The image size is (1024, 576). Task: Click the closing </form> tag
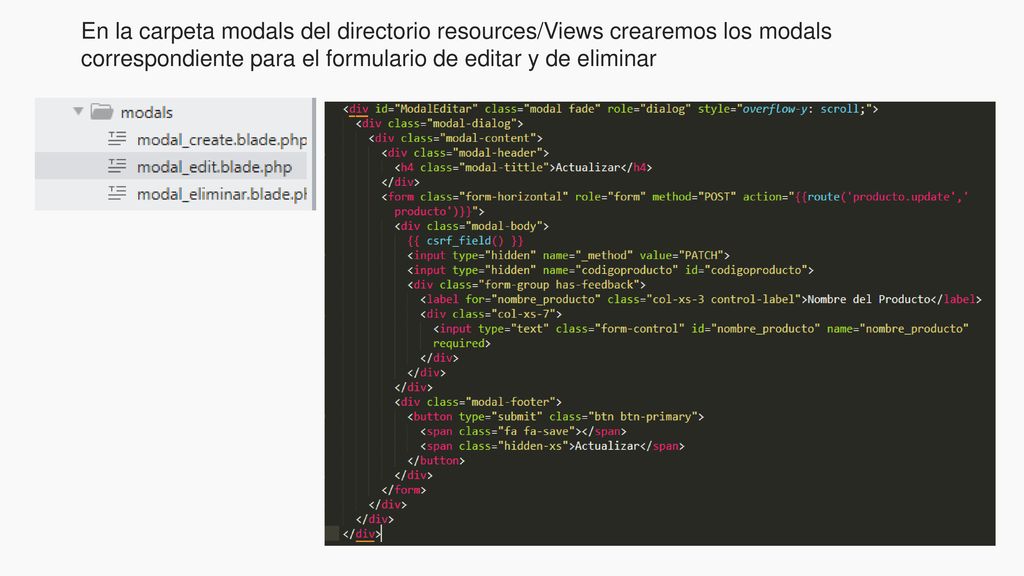point(404,490)
